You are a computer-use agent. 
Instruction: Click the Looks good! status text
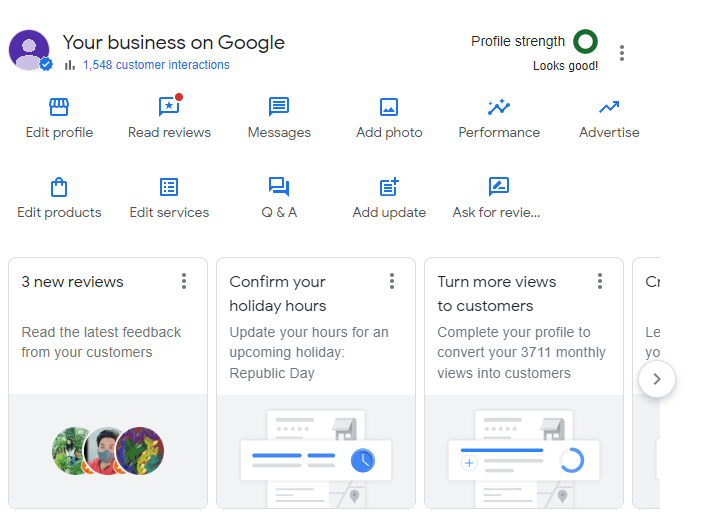pos(565,66)
